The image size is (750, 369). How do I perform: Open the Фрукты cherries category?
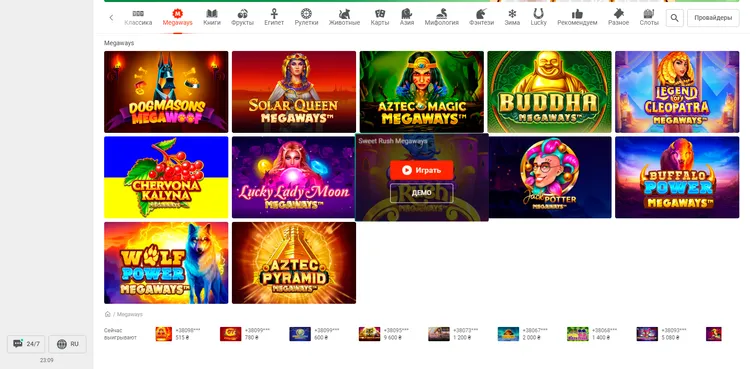click(x=243, y=18)
